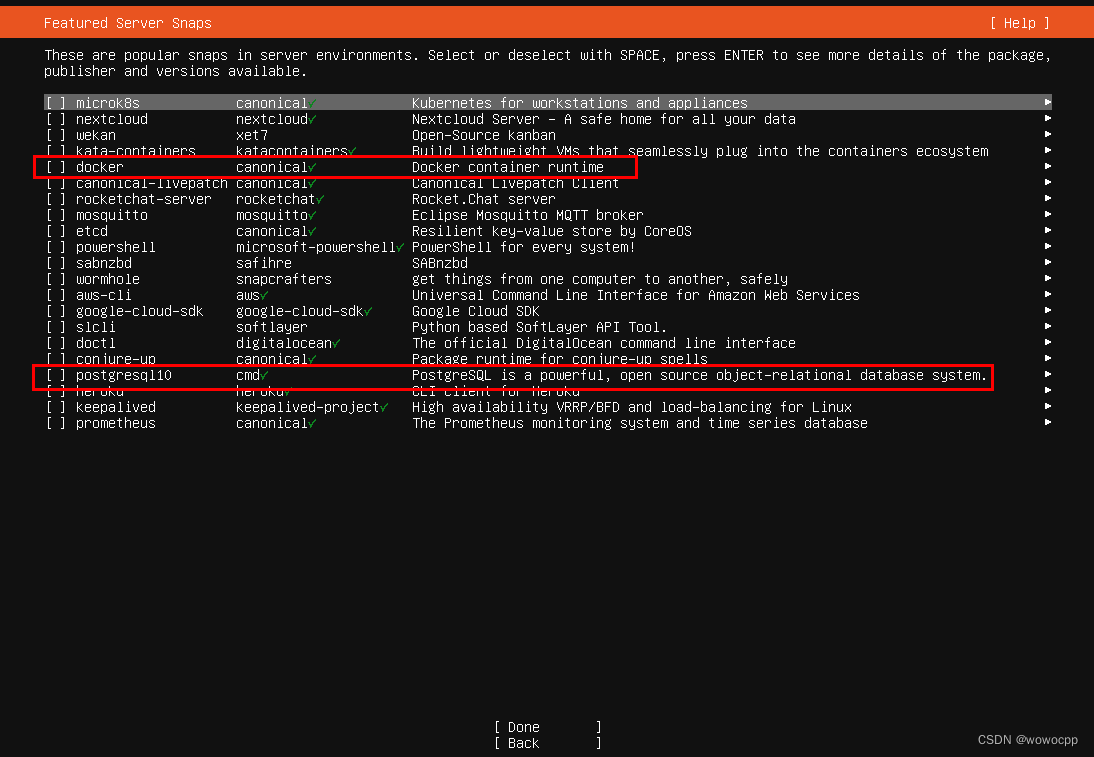
Task: Expand details arrow for google-cloud-sdk row
Action: point(1047,311)
